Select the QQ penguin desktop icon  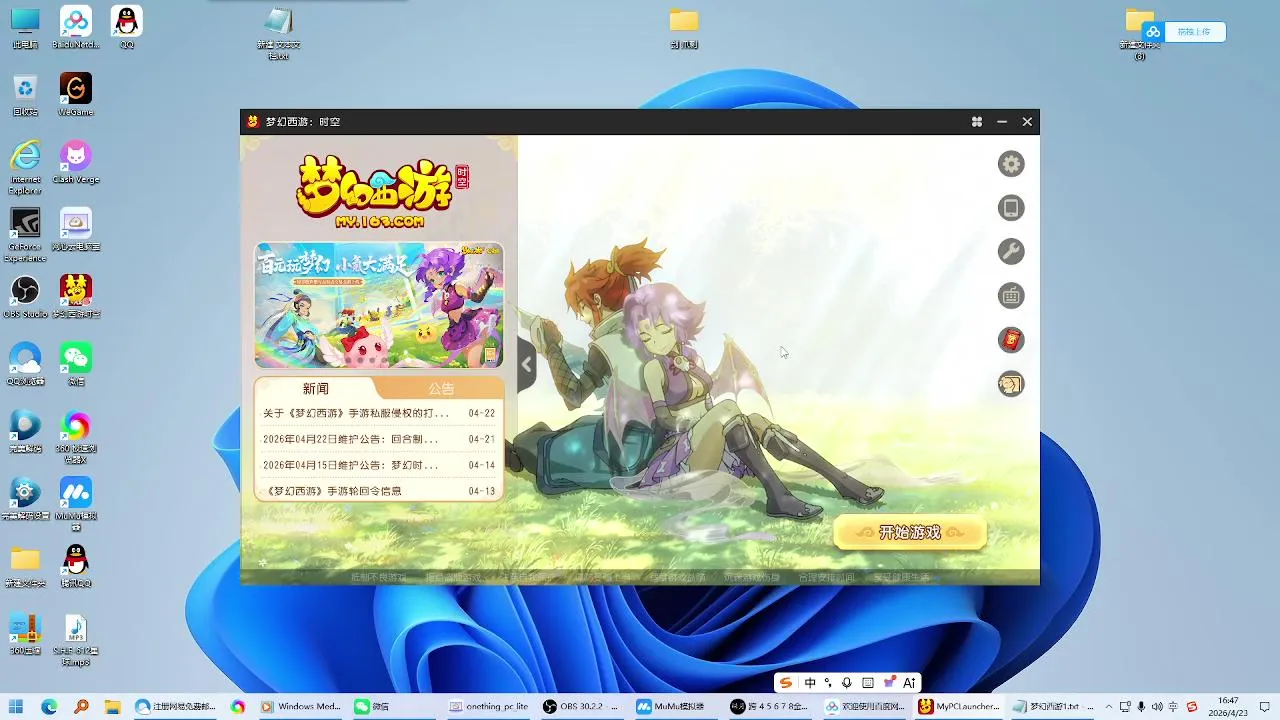pos(126,27)
